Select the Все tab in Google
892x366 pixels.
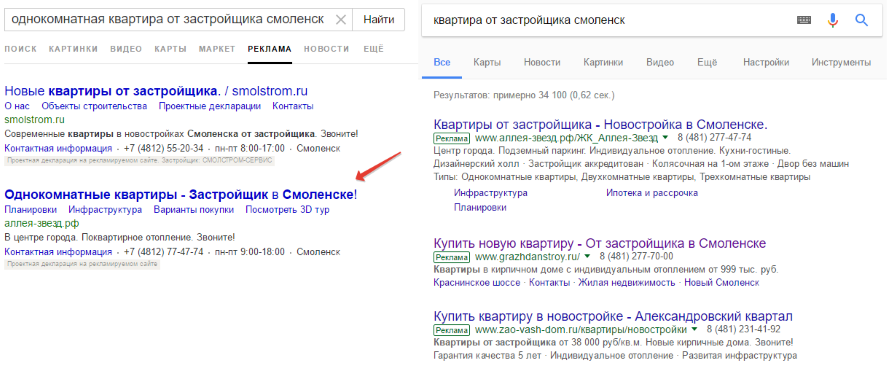point(441,63)
